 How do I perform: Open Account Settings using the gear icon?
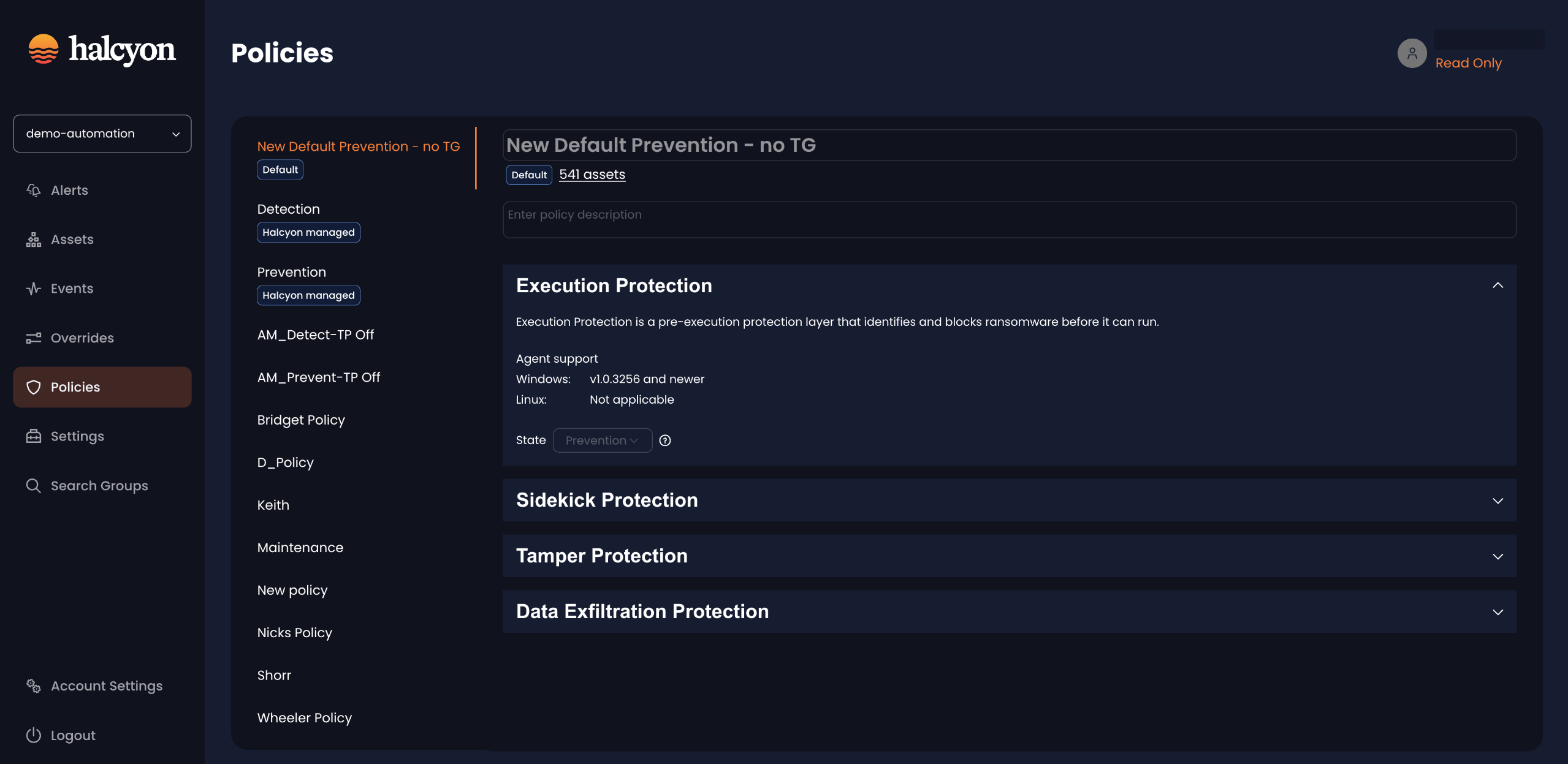[x=34, y=686]
